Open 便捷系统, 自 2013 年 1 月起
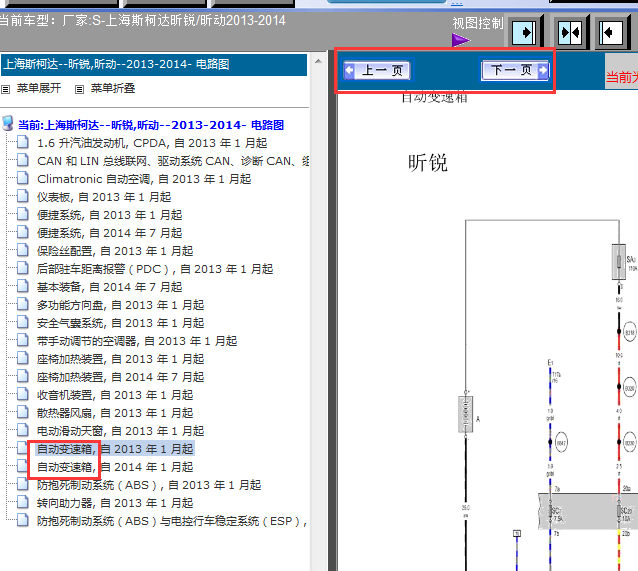 click(x=109, y=215)
